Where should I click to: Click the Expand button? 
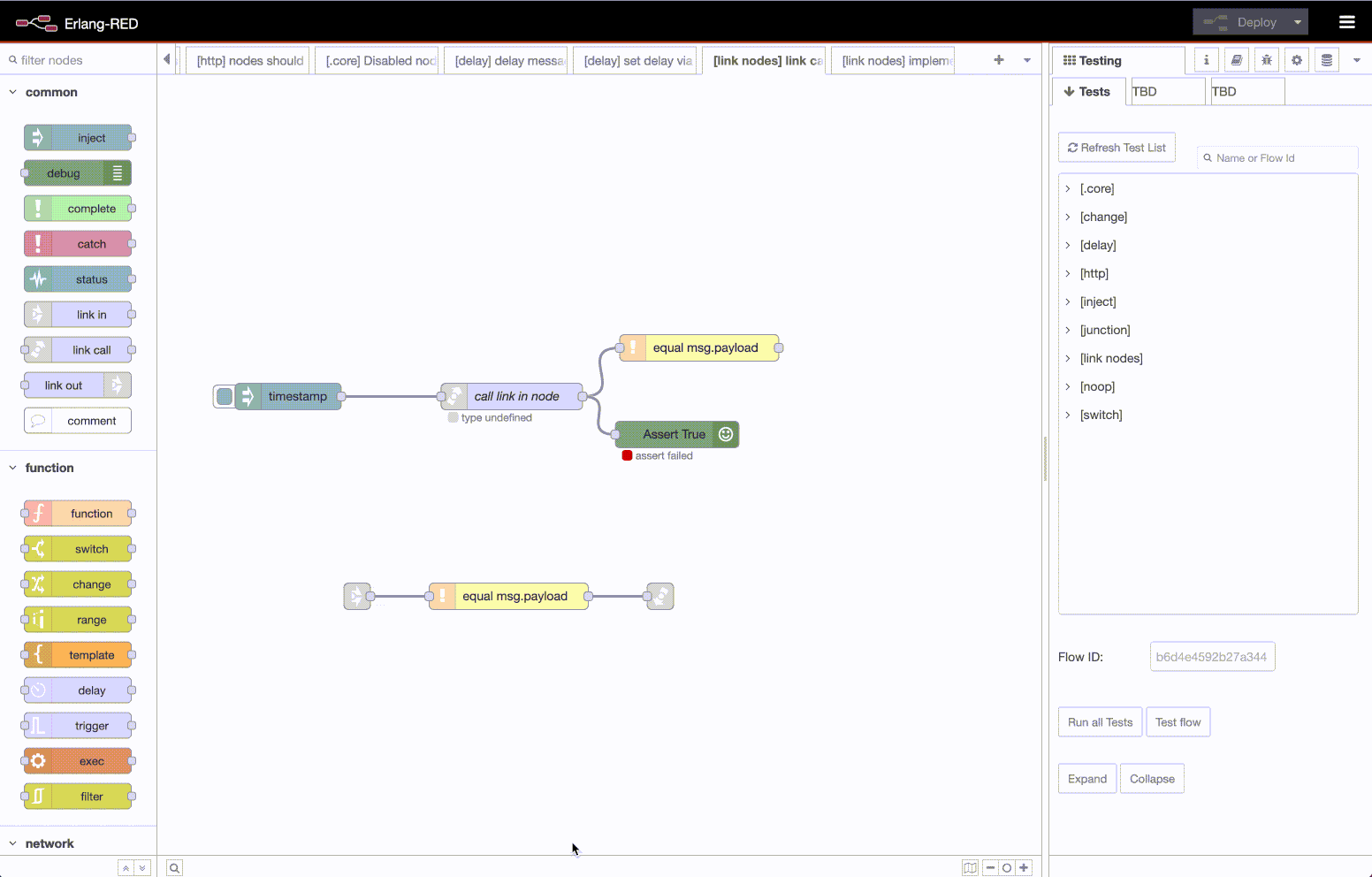coord(1087,779)
